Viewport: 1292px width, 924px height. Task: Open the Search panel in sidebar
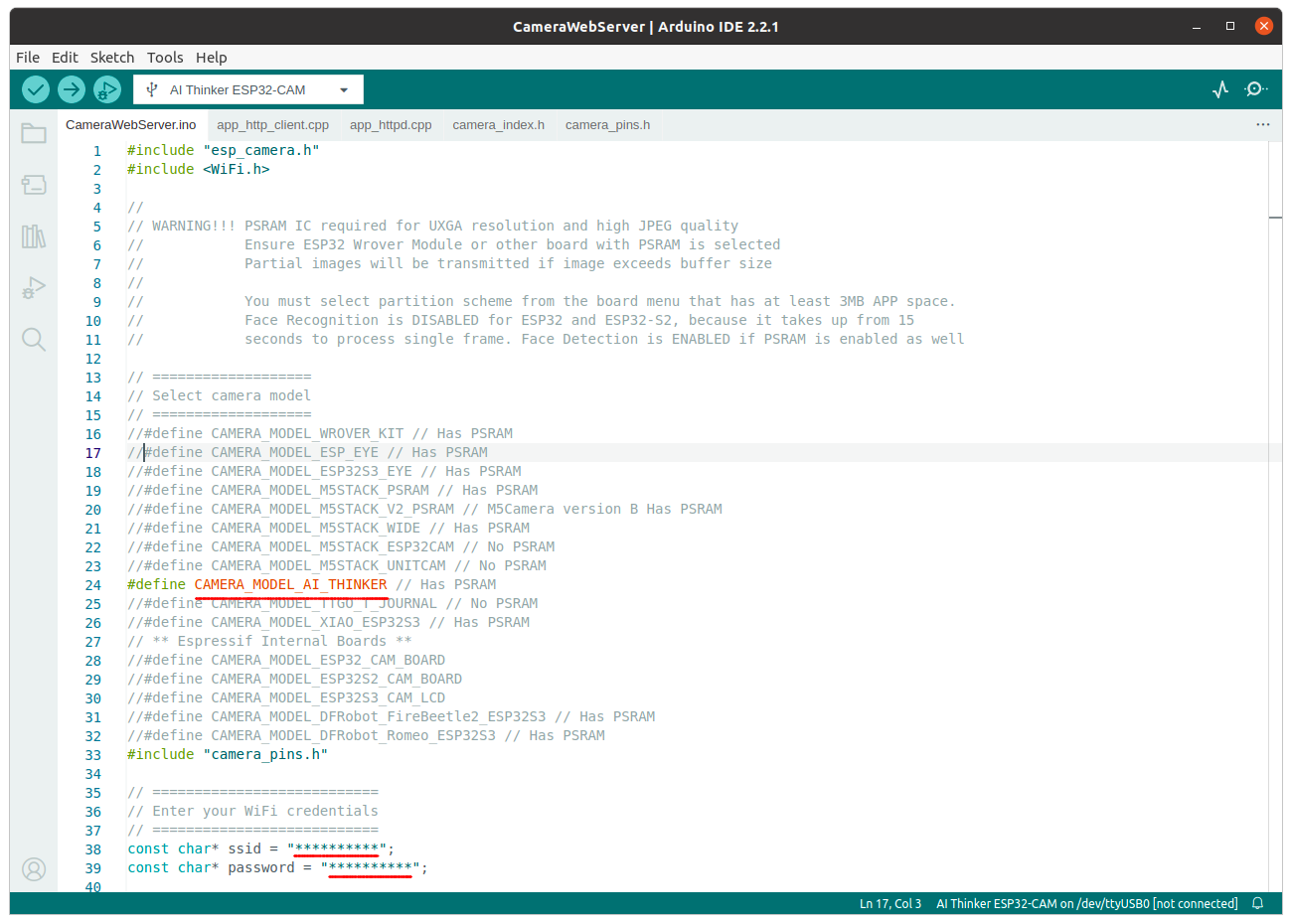tap(34, 340)
